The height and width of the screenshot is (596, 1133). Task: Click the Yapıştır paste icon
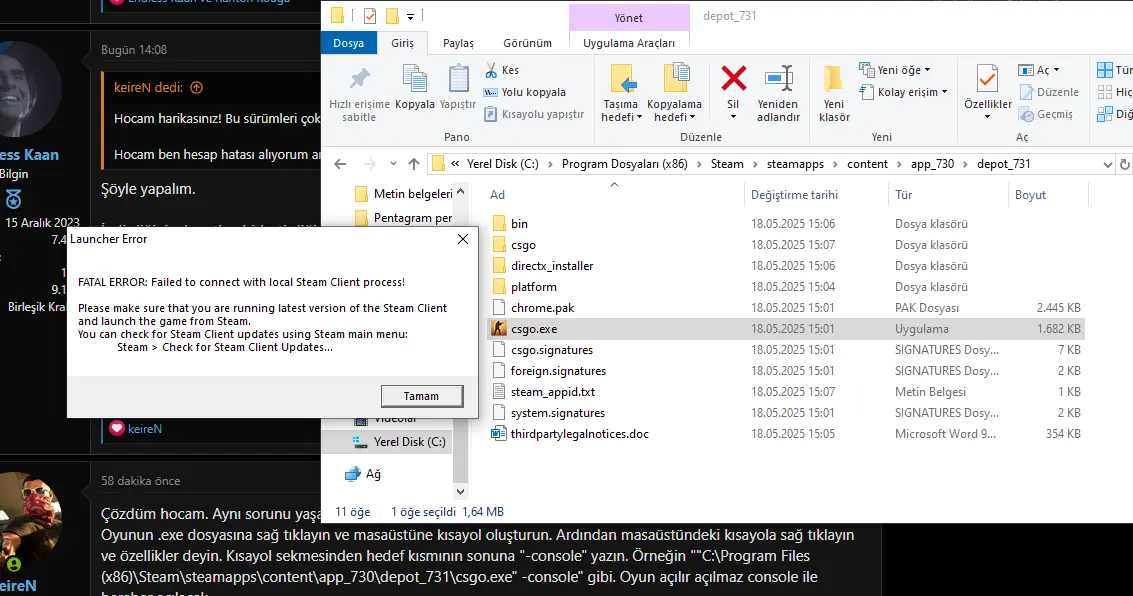pyautogui.click(x=458, y=79)
